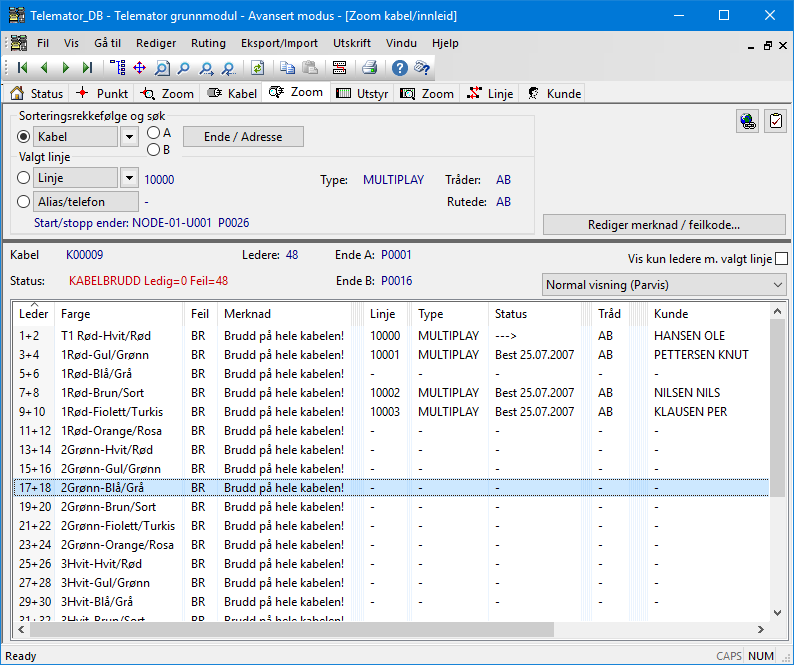Click the plain magnifier search icon

tap(183, 67)
